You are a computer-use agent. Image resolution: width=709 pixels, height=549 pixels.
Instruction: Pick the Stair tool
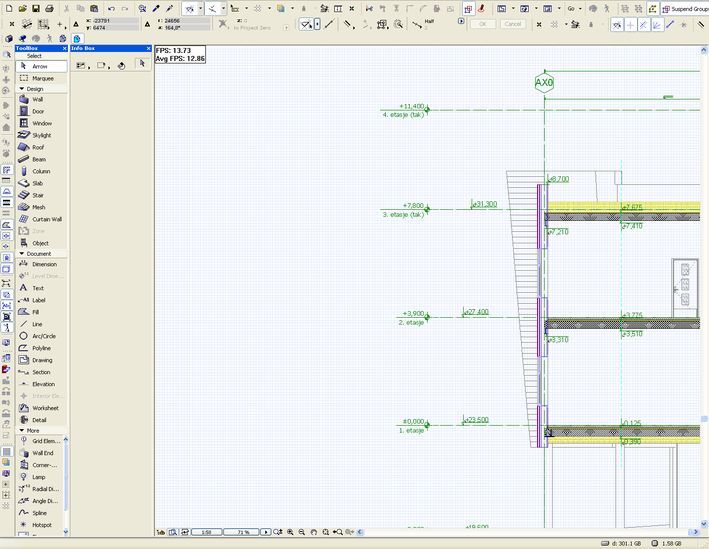(37, 195)
